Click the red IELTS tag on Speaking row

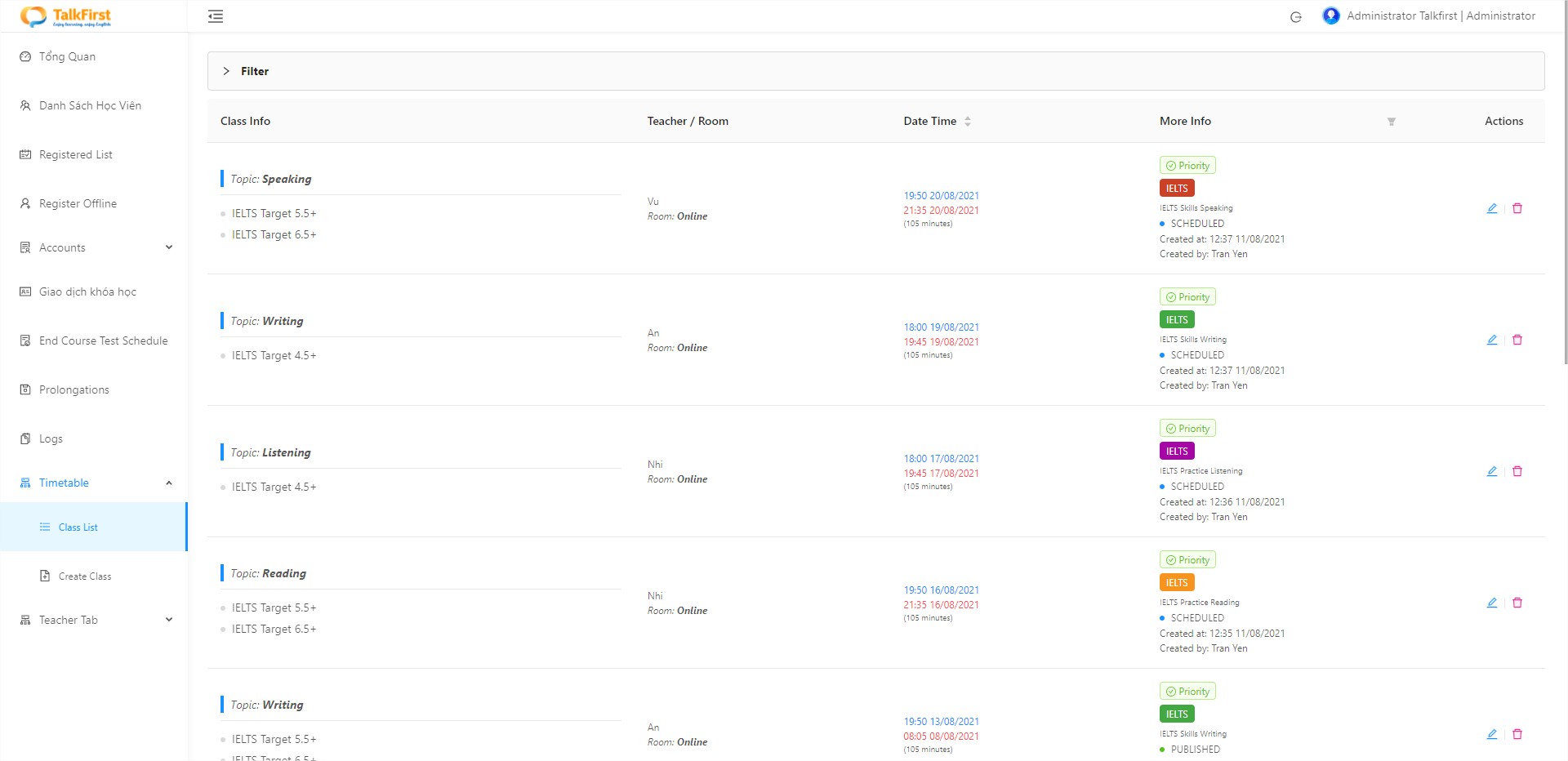pos(1177,189)
